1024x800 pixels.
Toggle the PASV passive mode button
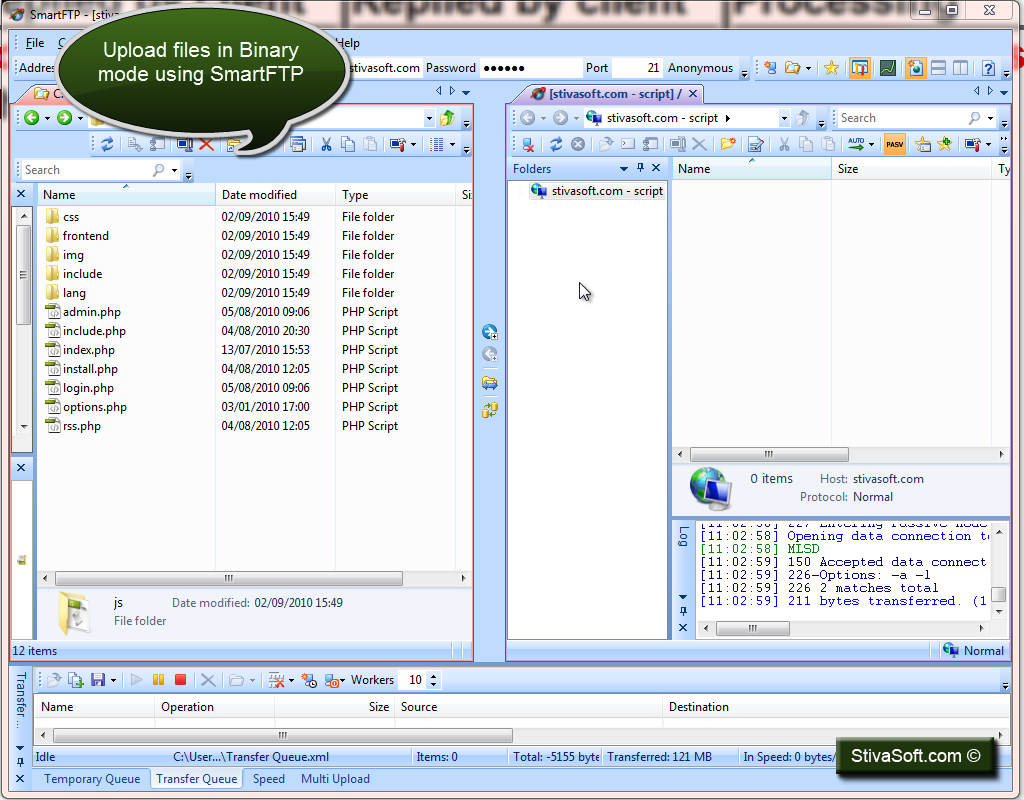pyautogui.click(x=894, y=144)
